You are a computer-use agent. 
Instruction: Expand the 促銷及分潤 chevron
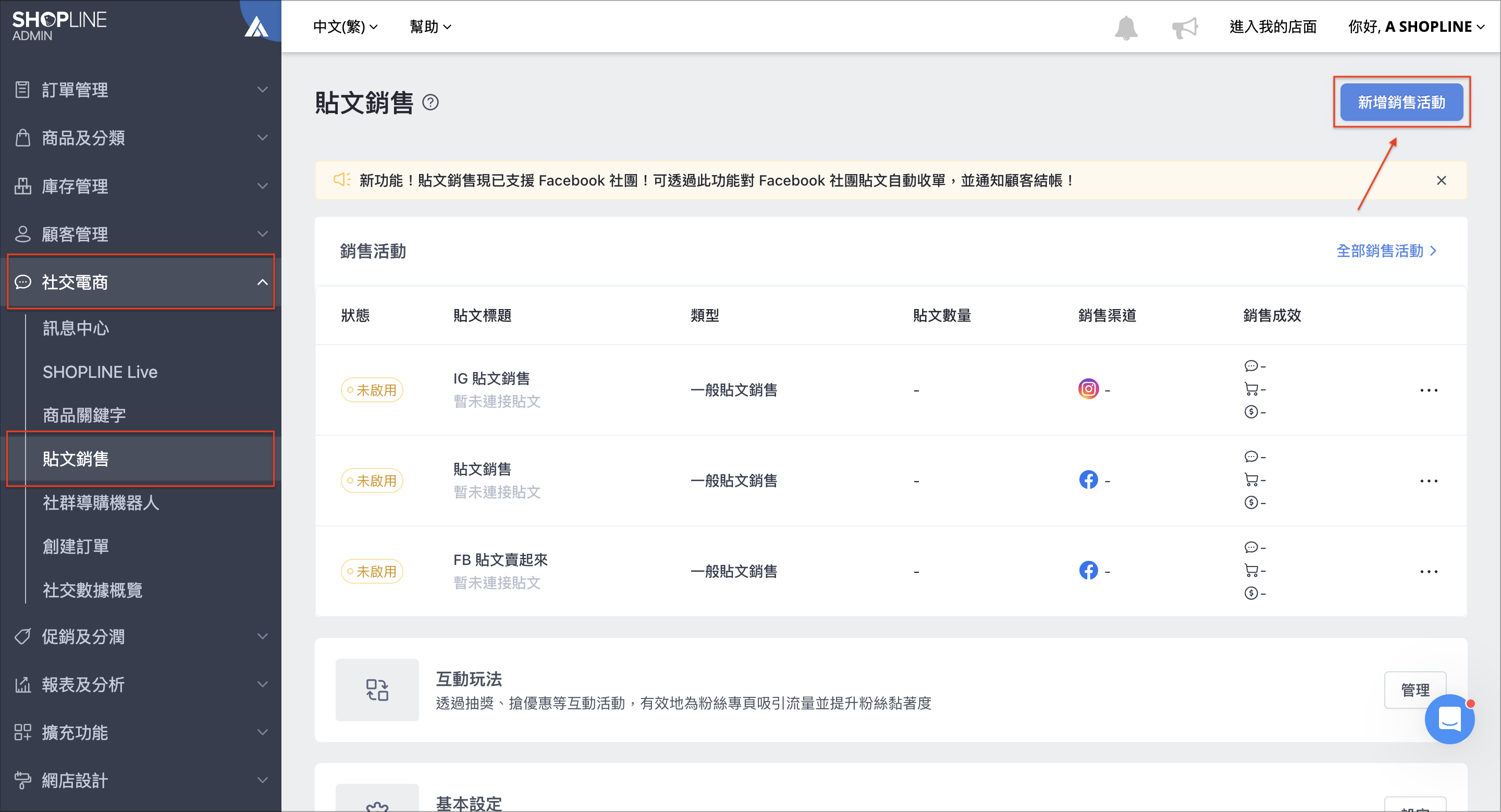tap(263, 637)
